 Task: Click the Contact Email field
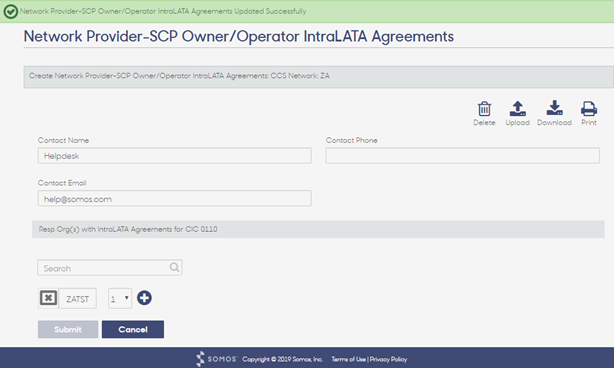(x=175, y=198)
